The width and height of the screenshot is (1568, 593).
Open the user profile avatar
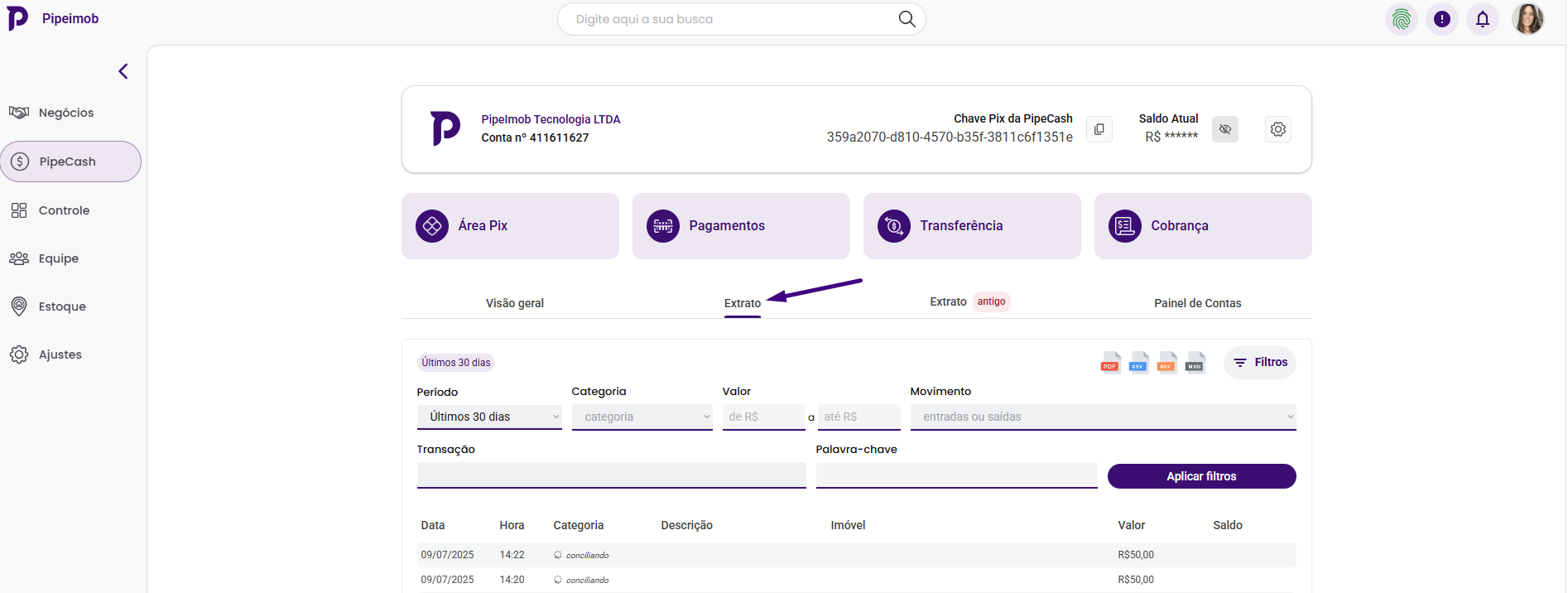pos(1527,19)
